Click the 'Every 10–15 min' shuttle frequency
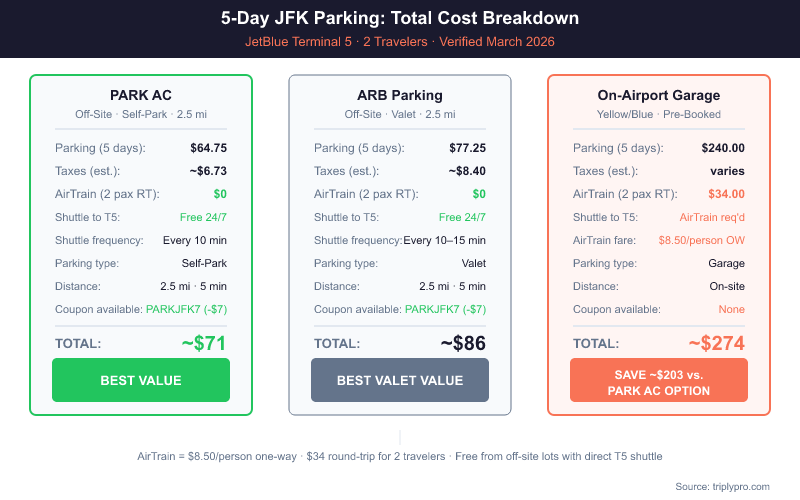Screen dimensions: 800x500 pos(444,240)
